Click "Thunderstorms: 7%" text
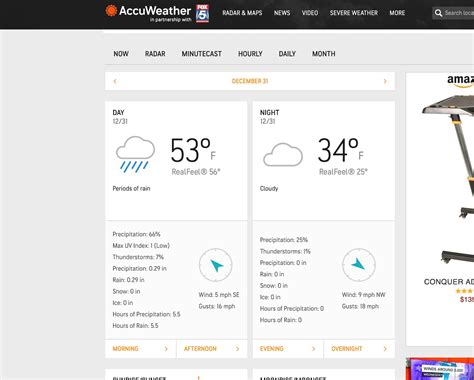474x380 pixels. 138,257
